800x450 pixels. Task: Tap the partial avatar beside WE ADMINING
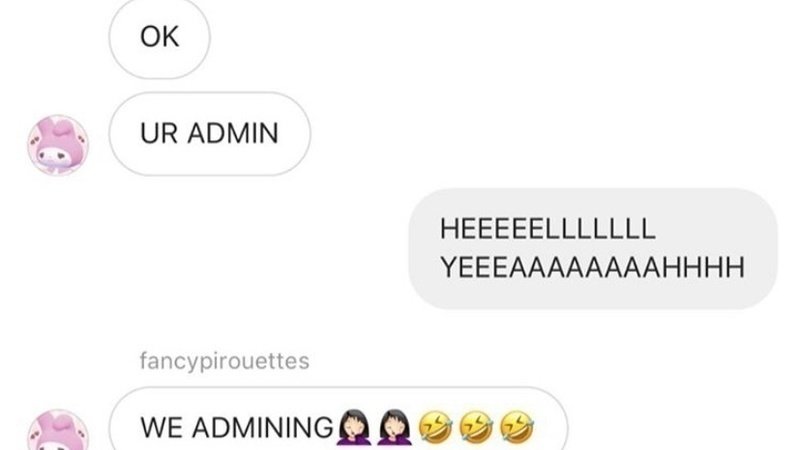click(58, 430)
